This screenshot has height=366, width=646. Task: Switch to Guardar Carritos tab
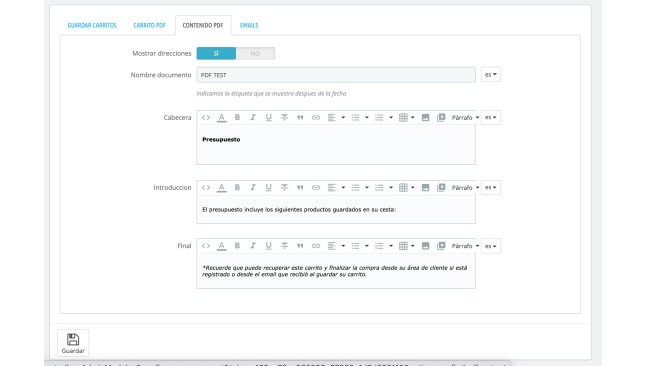tap(92, 25)
